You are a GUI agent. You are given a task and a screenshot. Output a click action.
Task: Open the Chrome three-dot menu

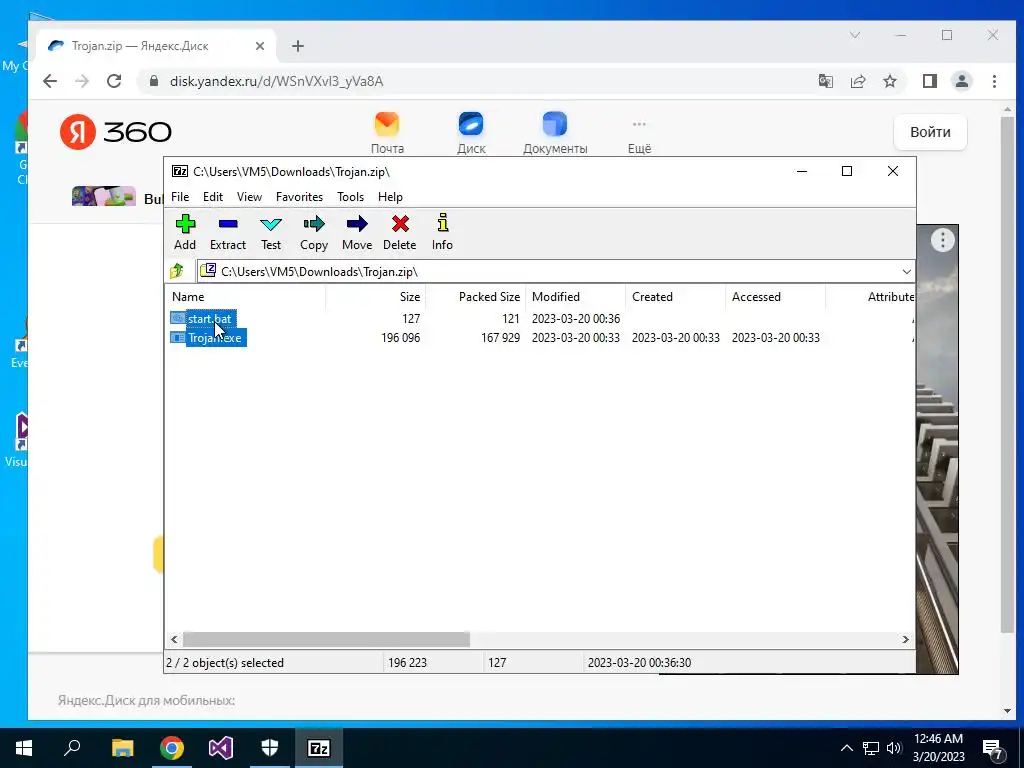point(994,81)
